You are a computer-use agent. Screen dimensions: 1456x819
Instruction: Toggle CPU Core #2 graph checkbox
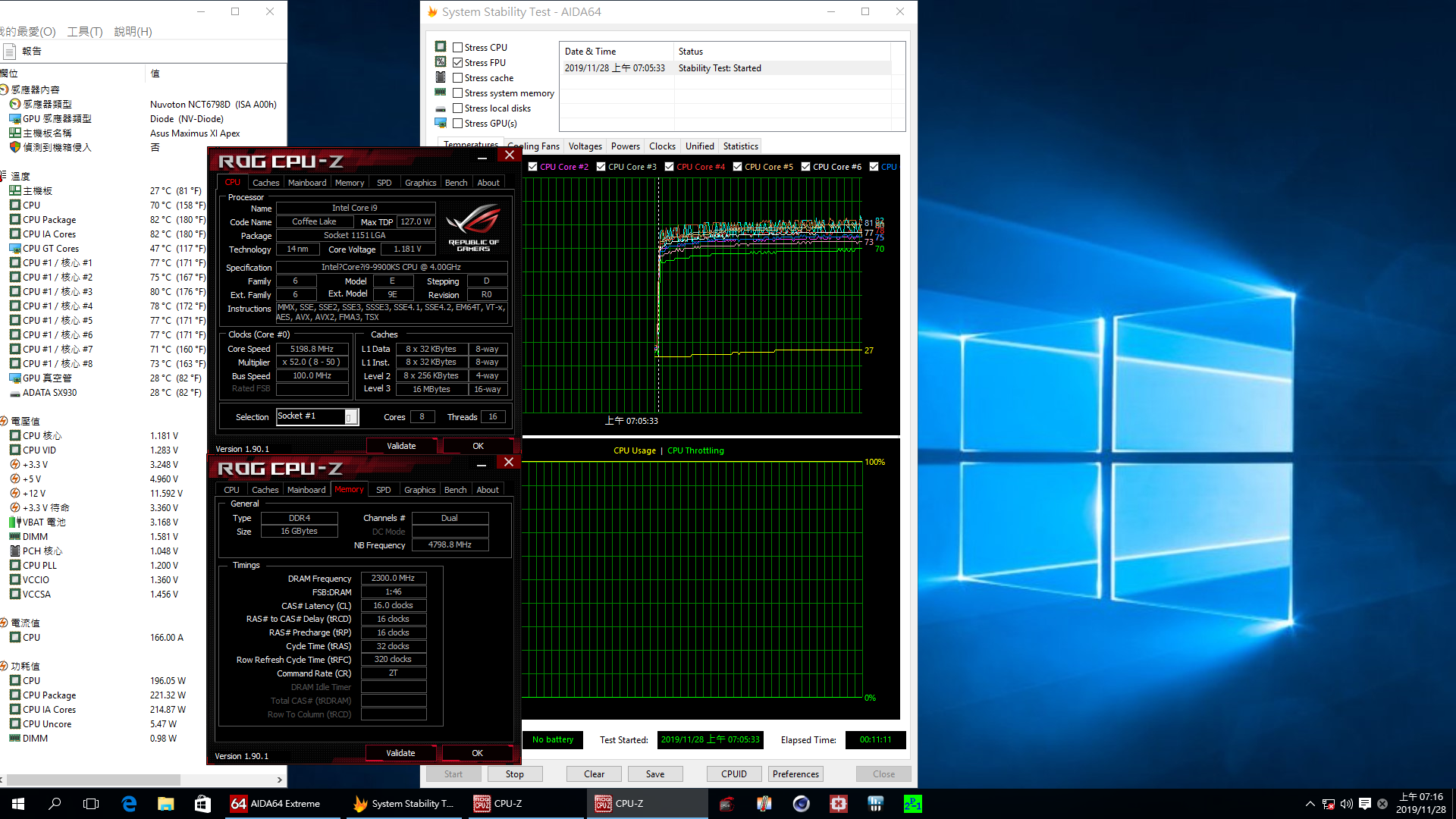coord(533,167)
